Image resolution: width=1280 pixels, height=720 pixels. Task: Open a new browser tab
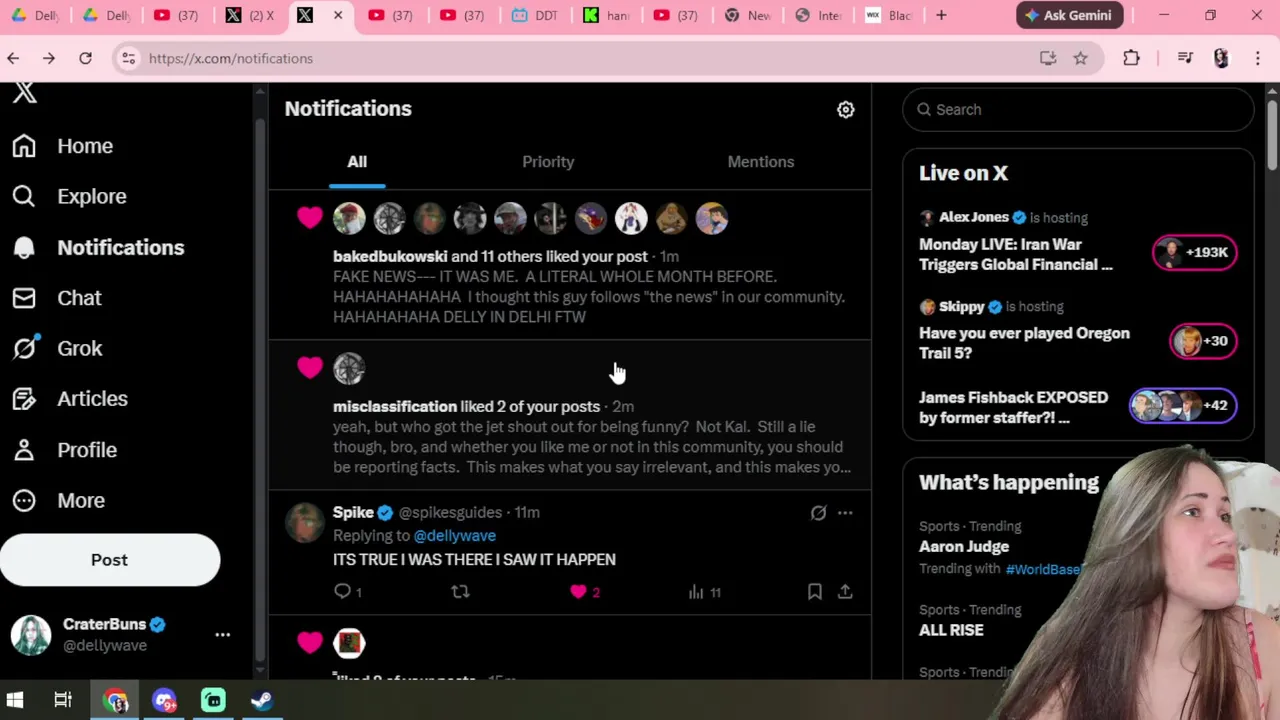(941, 15)
